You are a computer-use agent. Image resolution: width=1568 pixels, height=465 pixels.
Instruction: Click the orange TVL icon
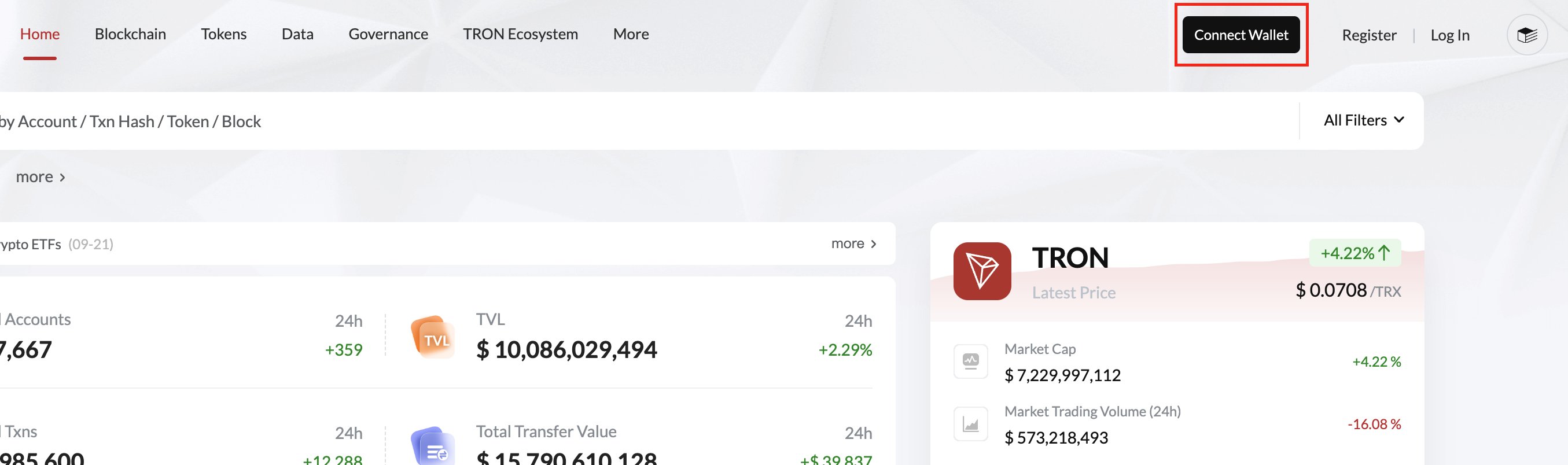point(433,337)
